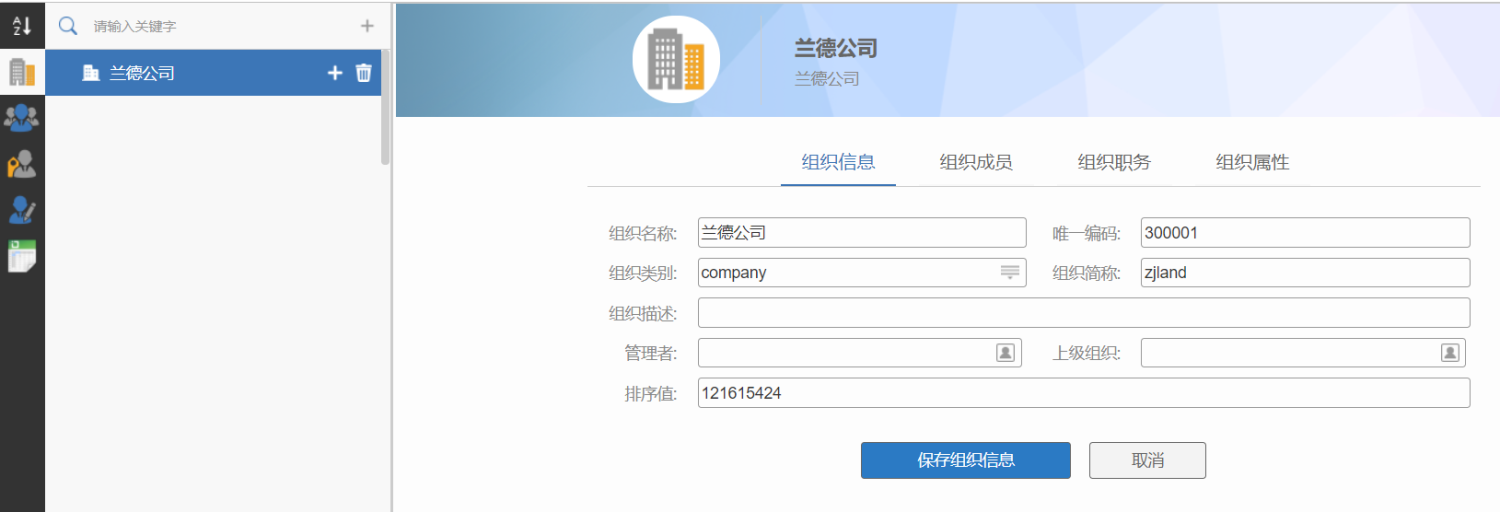Open person picker in 上级组织 field
Viewport: 1500px width, 512px height.
coord(1450,353)
